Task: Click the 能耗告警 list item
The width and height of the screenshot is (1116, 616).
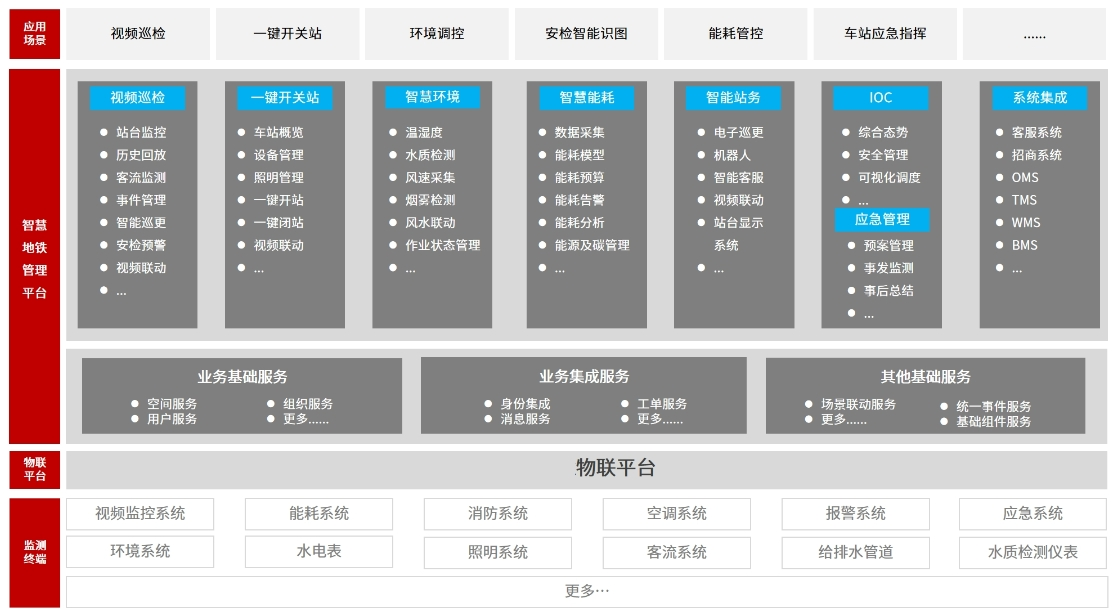Action: (579, 200)
